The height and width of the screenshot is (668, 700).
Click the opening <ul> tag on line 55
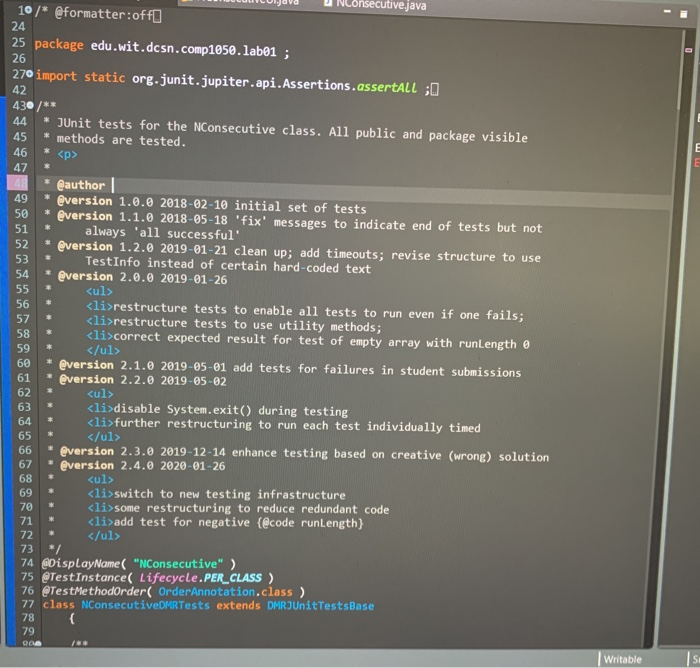coord(99,292)
